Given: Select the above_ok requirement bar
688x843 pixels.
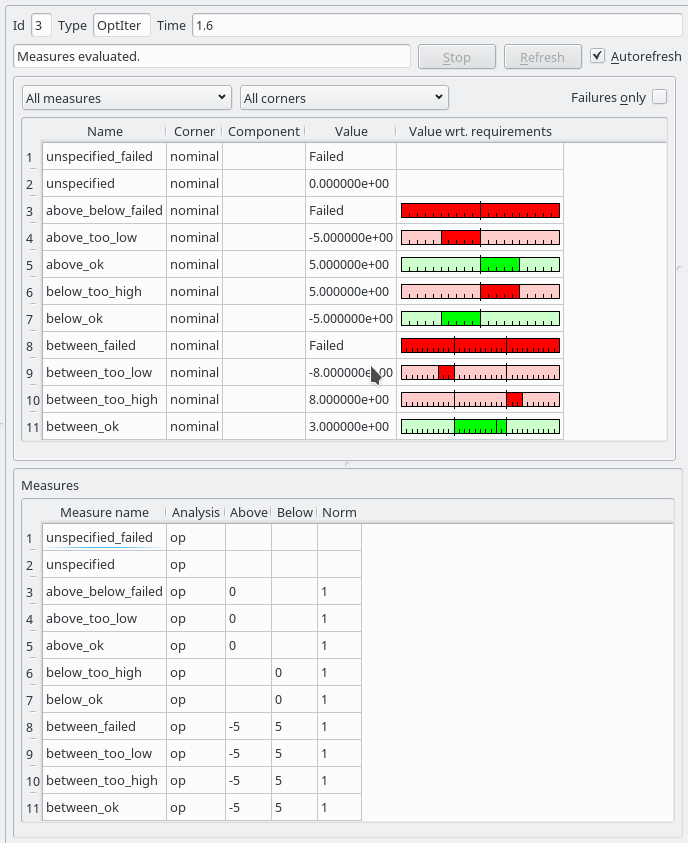Looking at the screenshot, I should [x=480, y=265].
